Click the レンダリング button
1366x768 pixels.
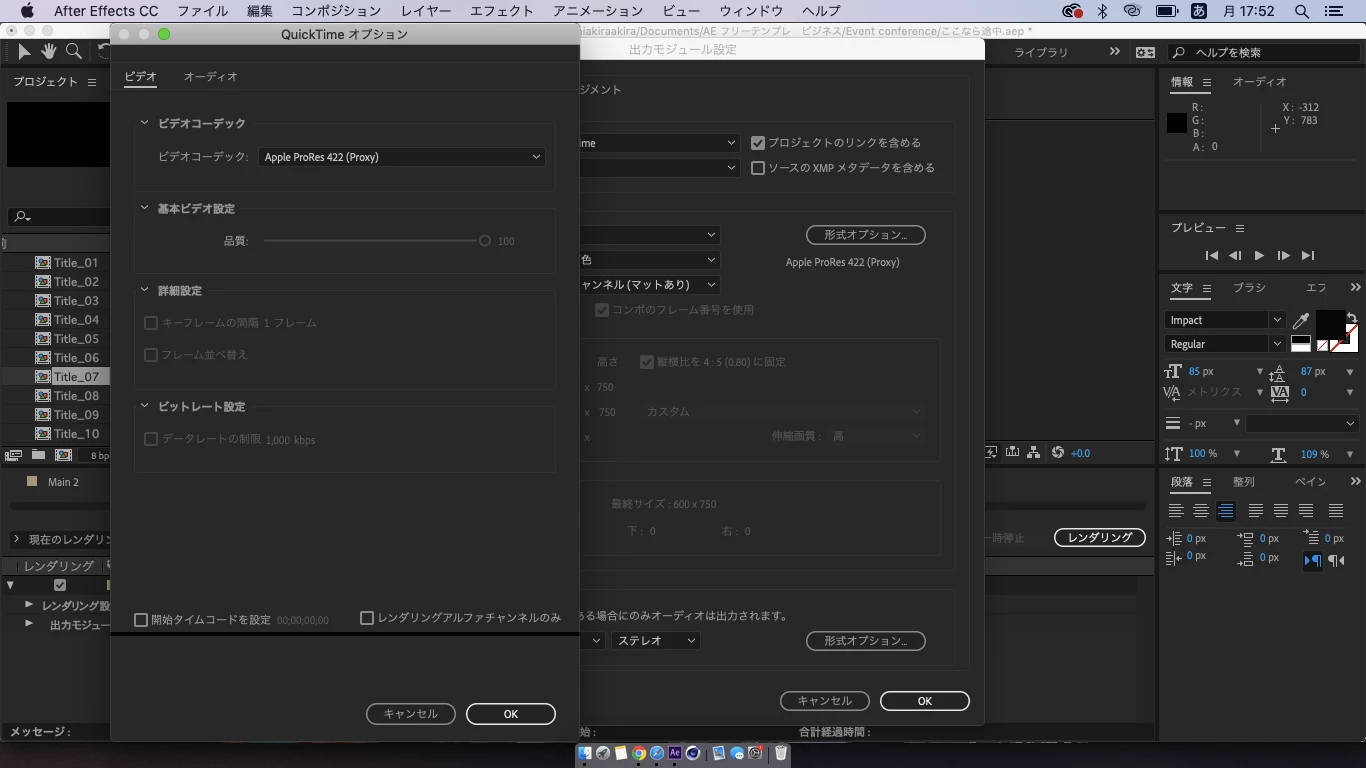1100,538
